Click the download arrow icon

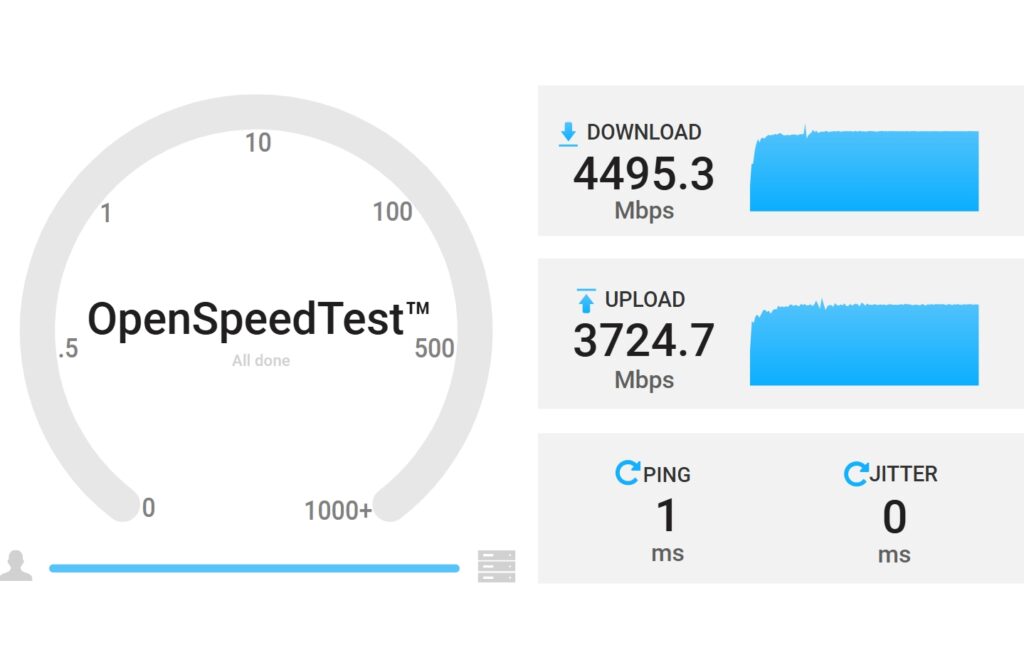(x=568, y=133)
